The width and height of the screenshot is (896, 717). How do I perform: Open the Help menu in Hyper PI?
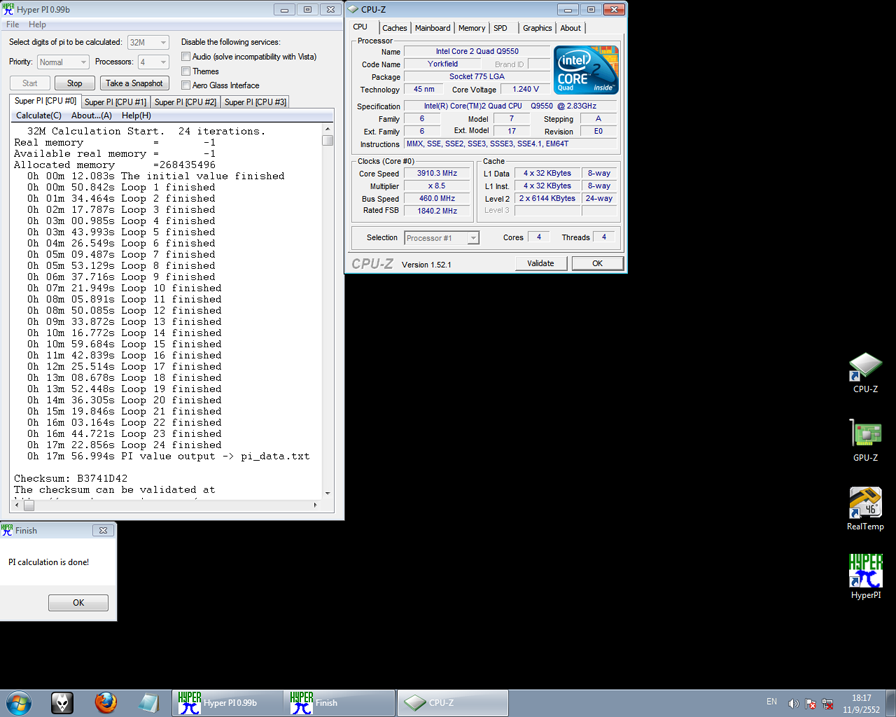(37, 25)
